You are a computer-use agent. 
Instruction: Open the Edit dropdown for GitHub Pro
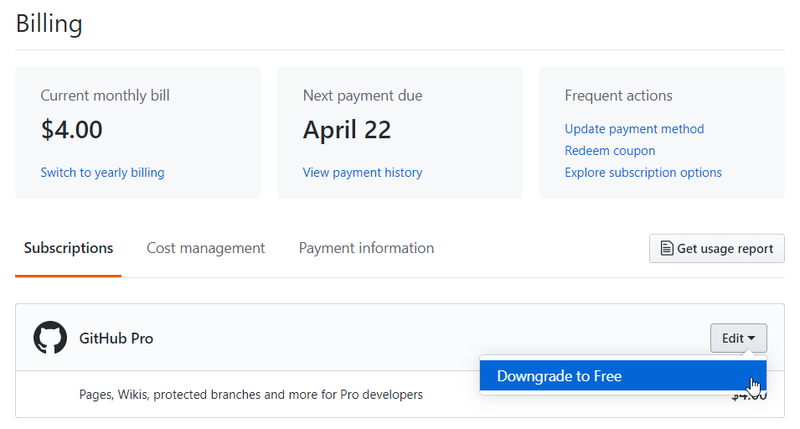[x=738, y=338]
